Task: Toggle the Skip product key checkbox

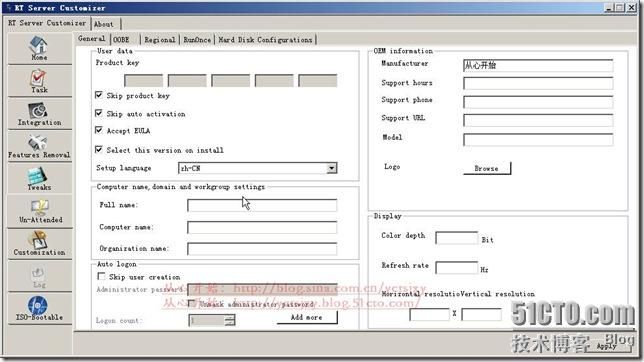Action: [99, 95]
